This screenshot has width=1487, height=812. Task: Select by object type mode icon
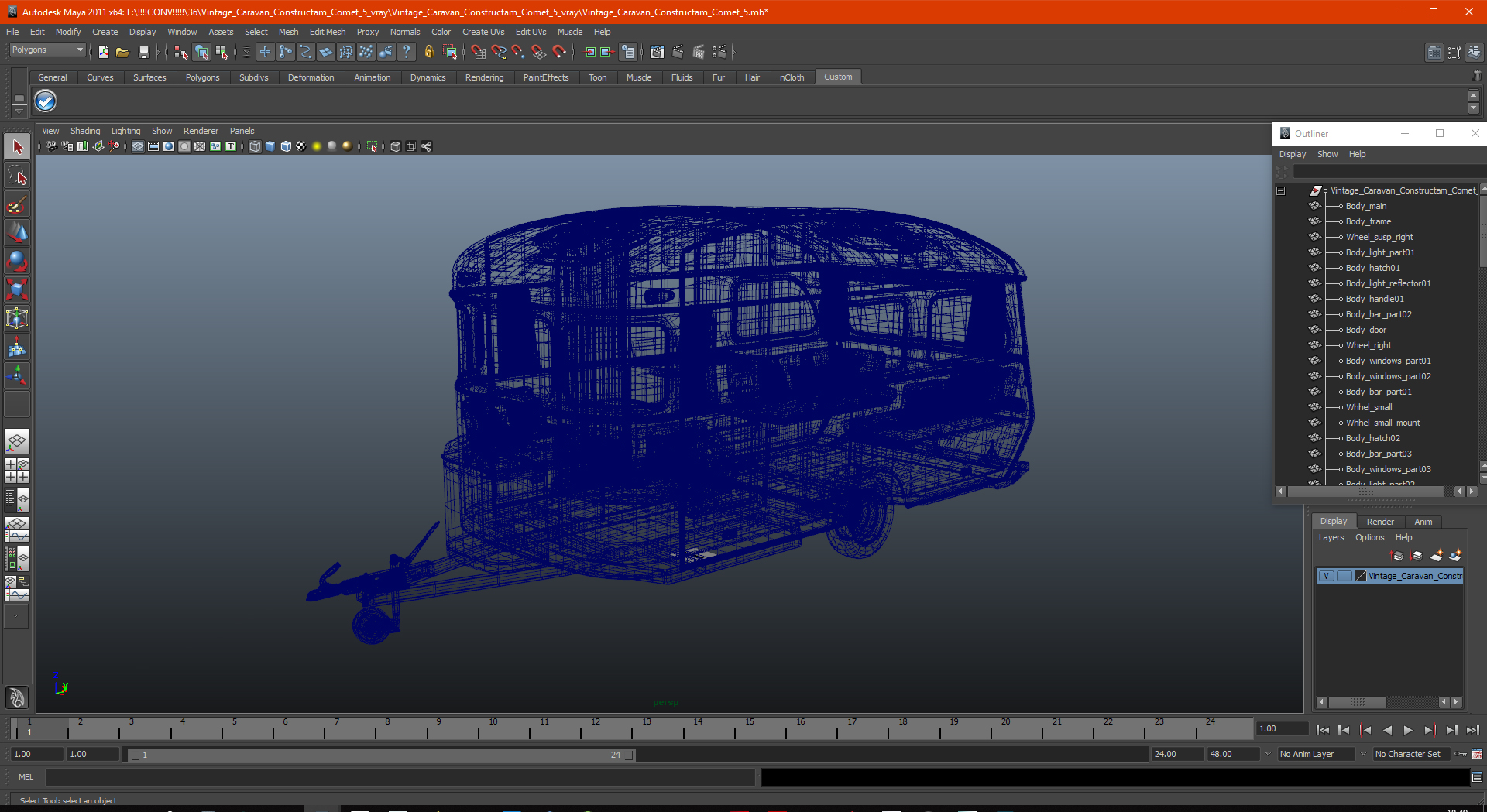[201, 52]
